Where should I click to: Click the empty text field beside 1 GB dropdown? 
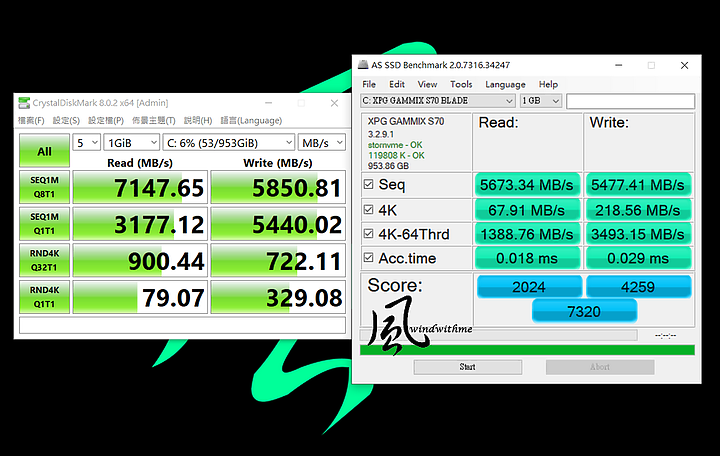tap(630, 101)
